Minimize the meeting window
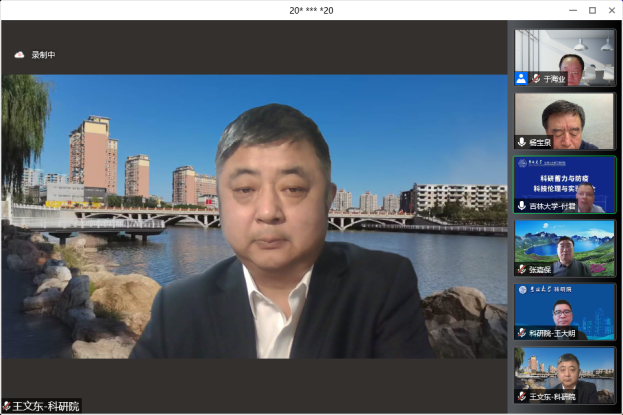The height and width of the screenshot is (415, 623). (x=569, y=10)
